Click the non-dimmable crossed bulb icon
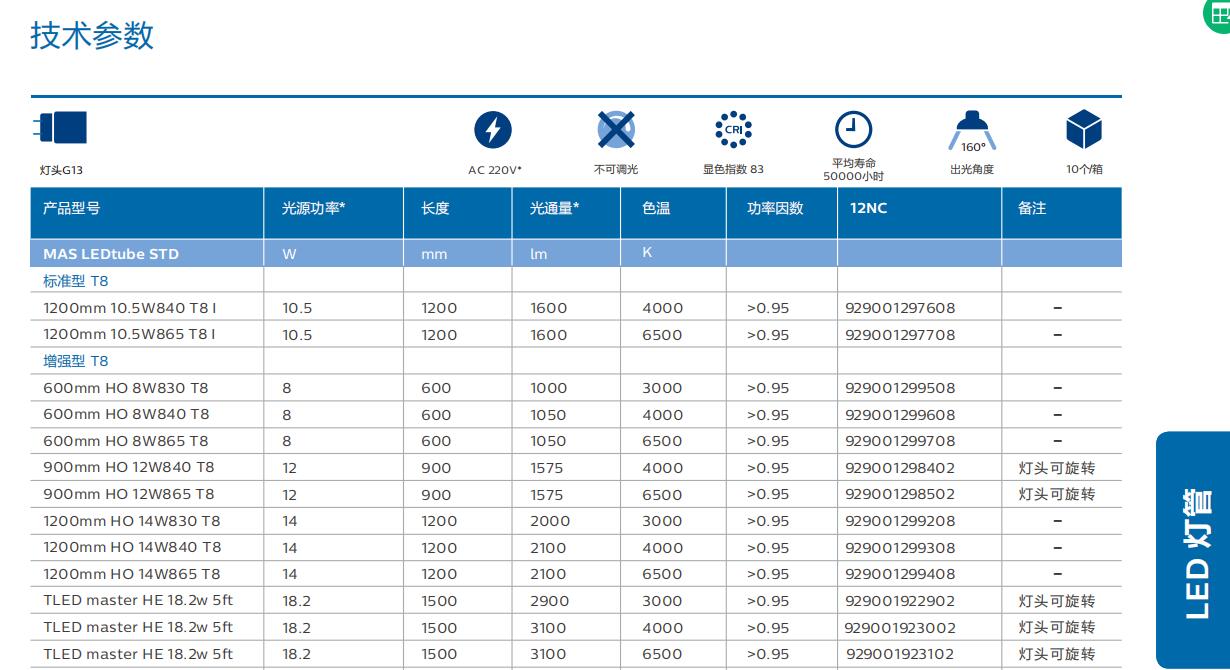 click(x=616, y=130)
